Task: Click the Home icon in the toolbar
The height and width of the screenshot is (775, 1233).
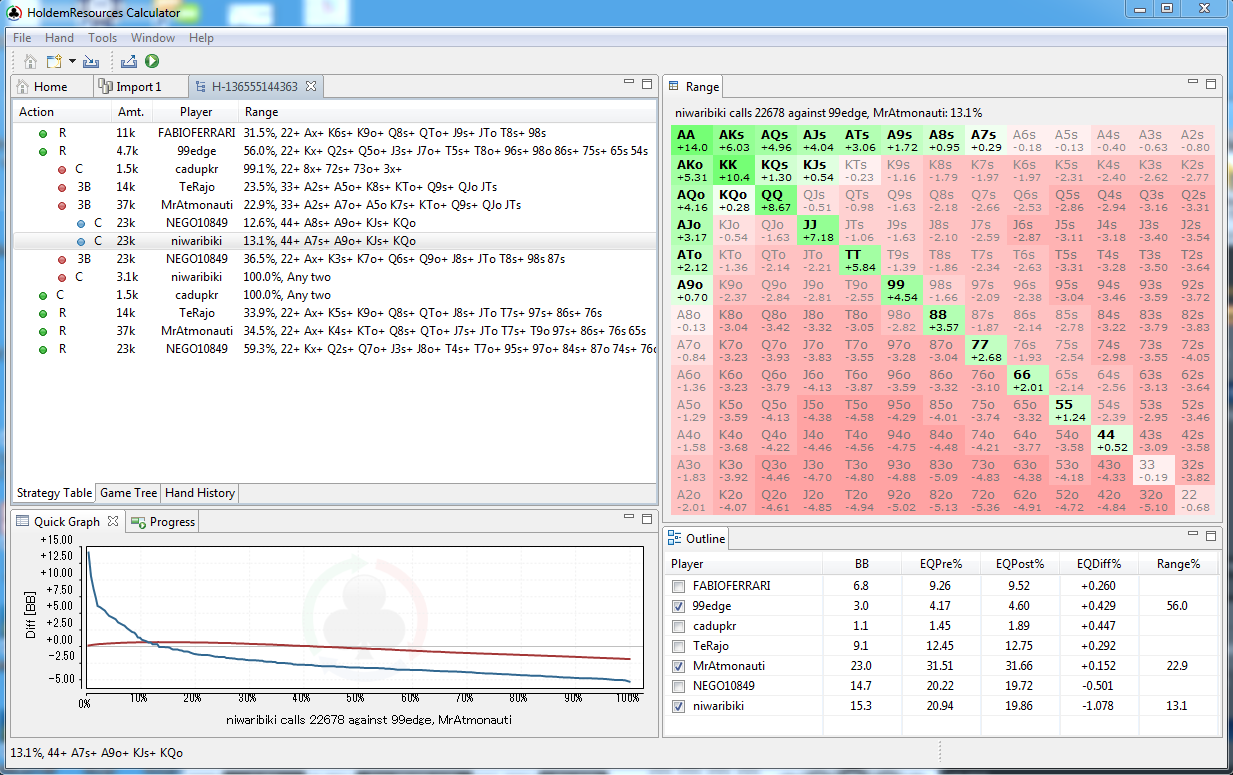Action: [30, 62]
